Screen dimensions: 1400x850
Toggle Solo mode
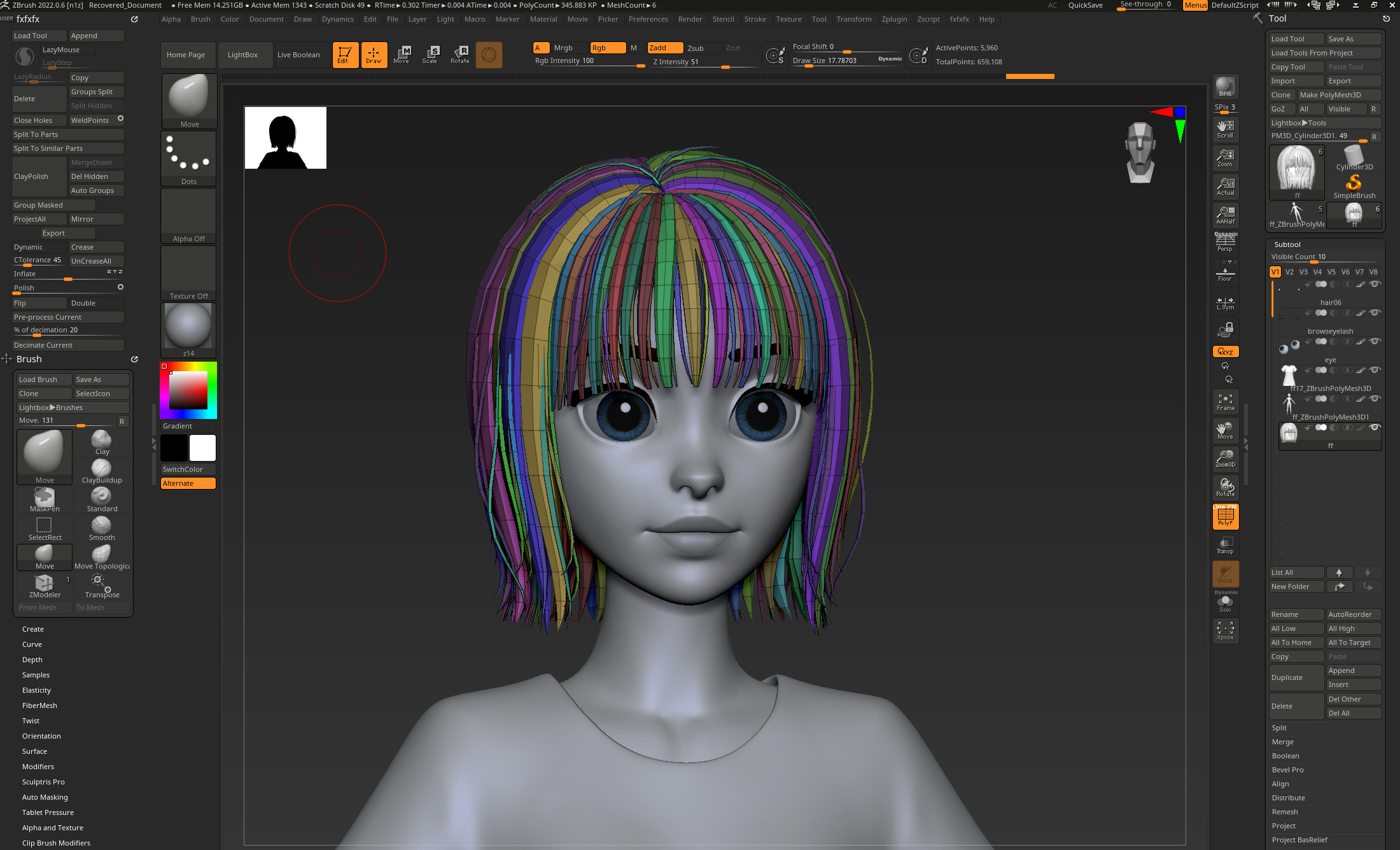[1225, 602]
